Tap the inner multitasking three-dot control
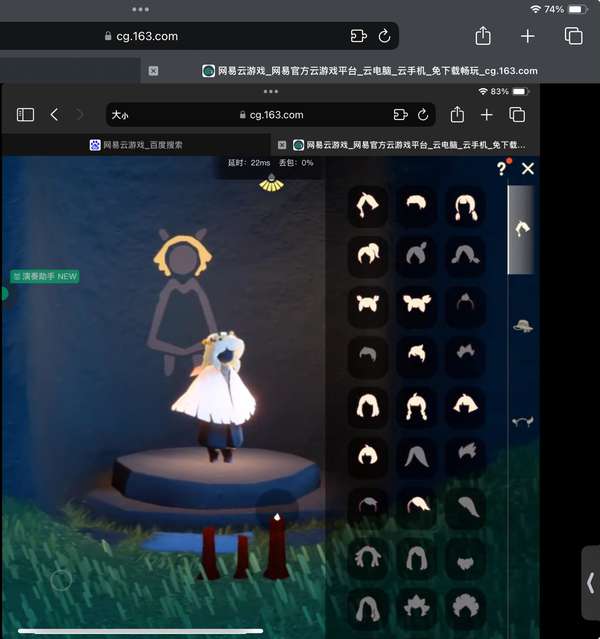The width and height of the screenshot is (600, 639). [271, 91]
